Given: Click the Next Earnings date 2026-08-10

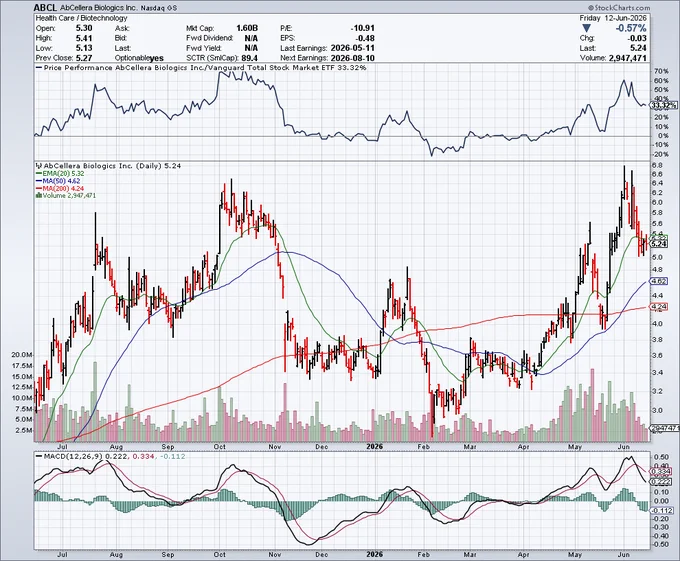Looking at the screenshot, I should pyautogui.click(x=353, y=58).
